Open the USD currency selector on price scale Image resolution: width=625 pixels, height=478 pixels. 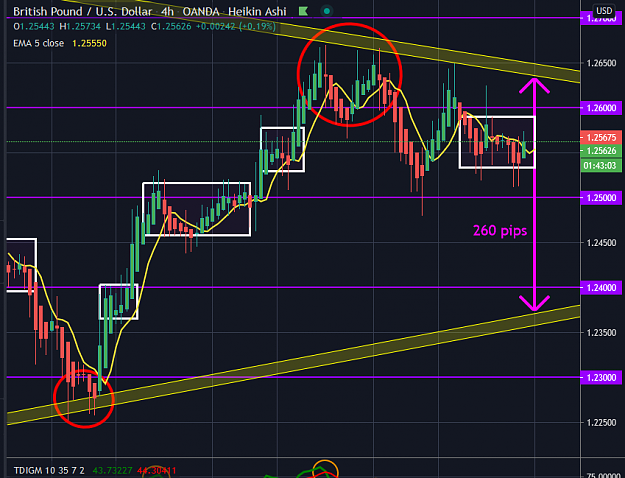click(604, 11)
